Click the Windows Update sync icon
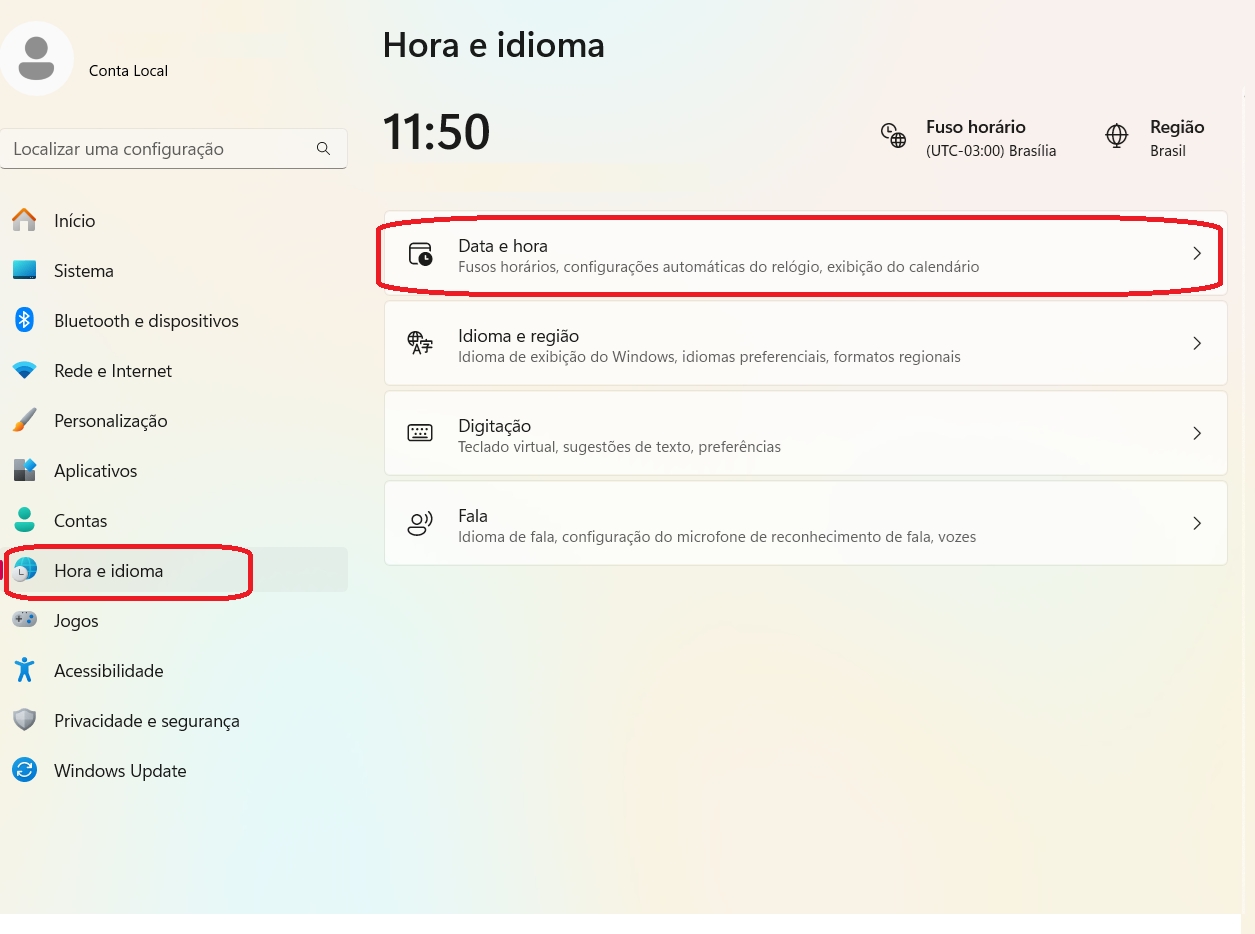This screenshot has height=934, width=1255. click(24, 770)
